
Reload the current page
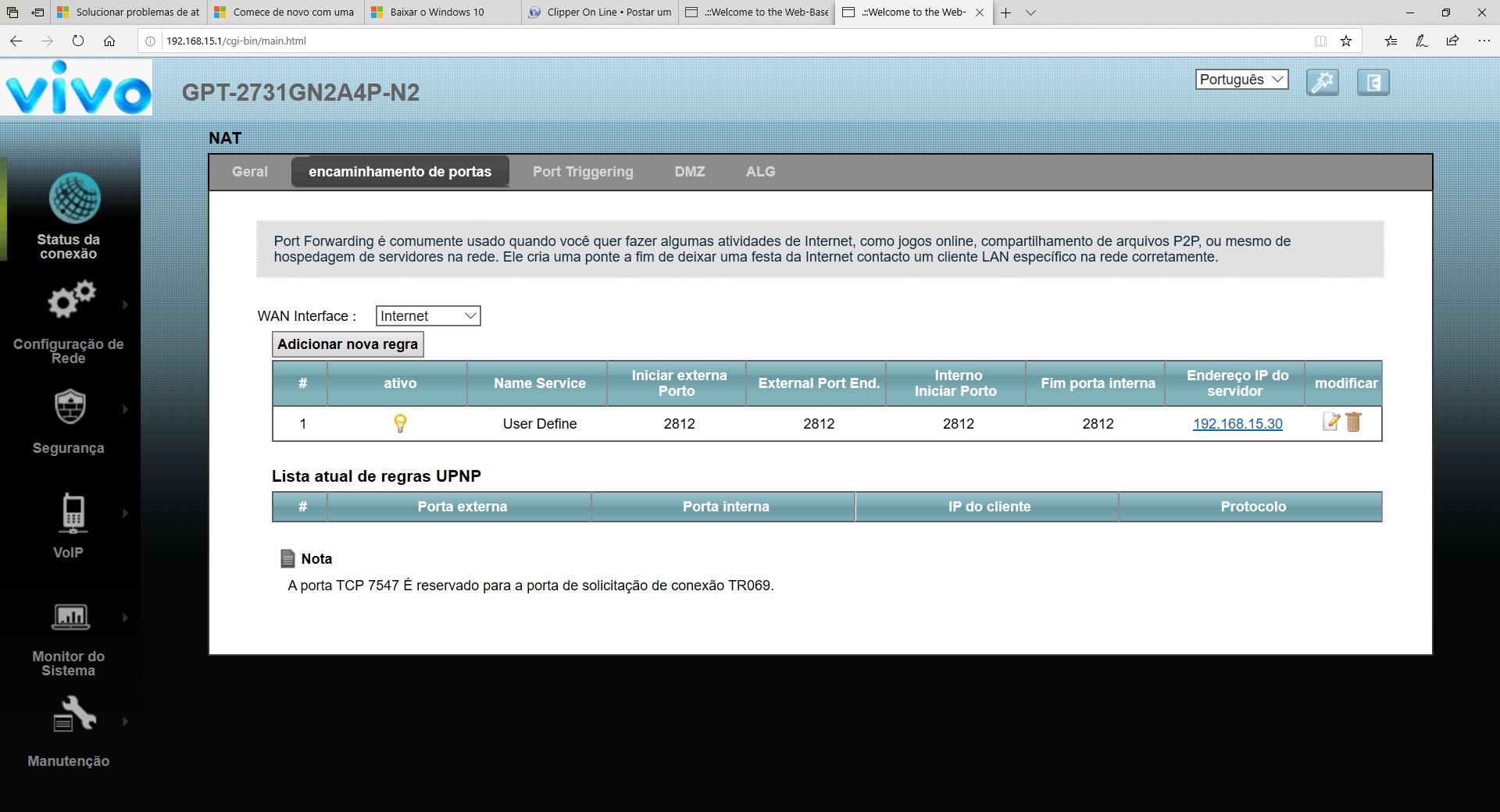point(78,41)
